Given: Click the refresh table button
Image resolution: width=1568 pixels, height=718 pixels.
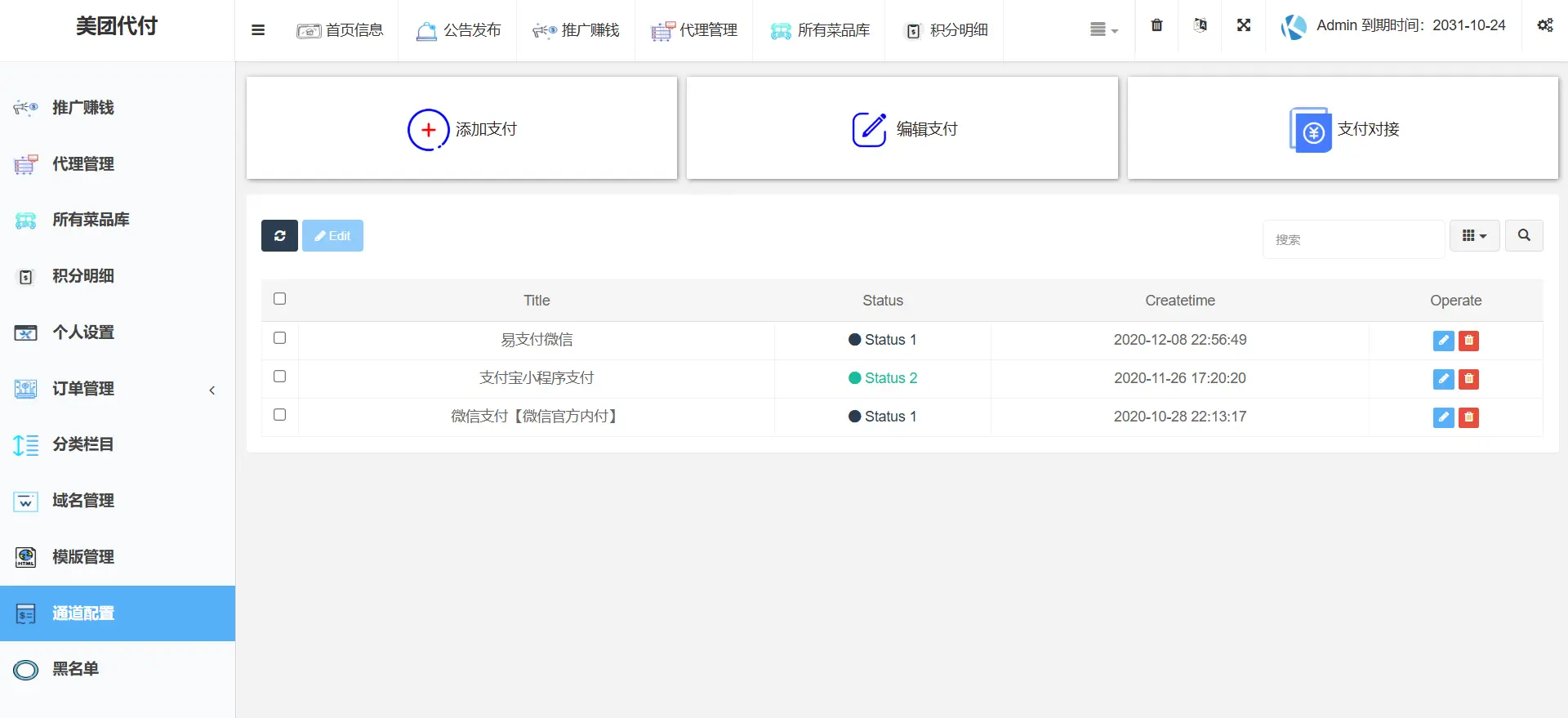Looking at the screenshot, I should (x=279, y=235).
